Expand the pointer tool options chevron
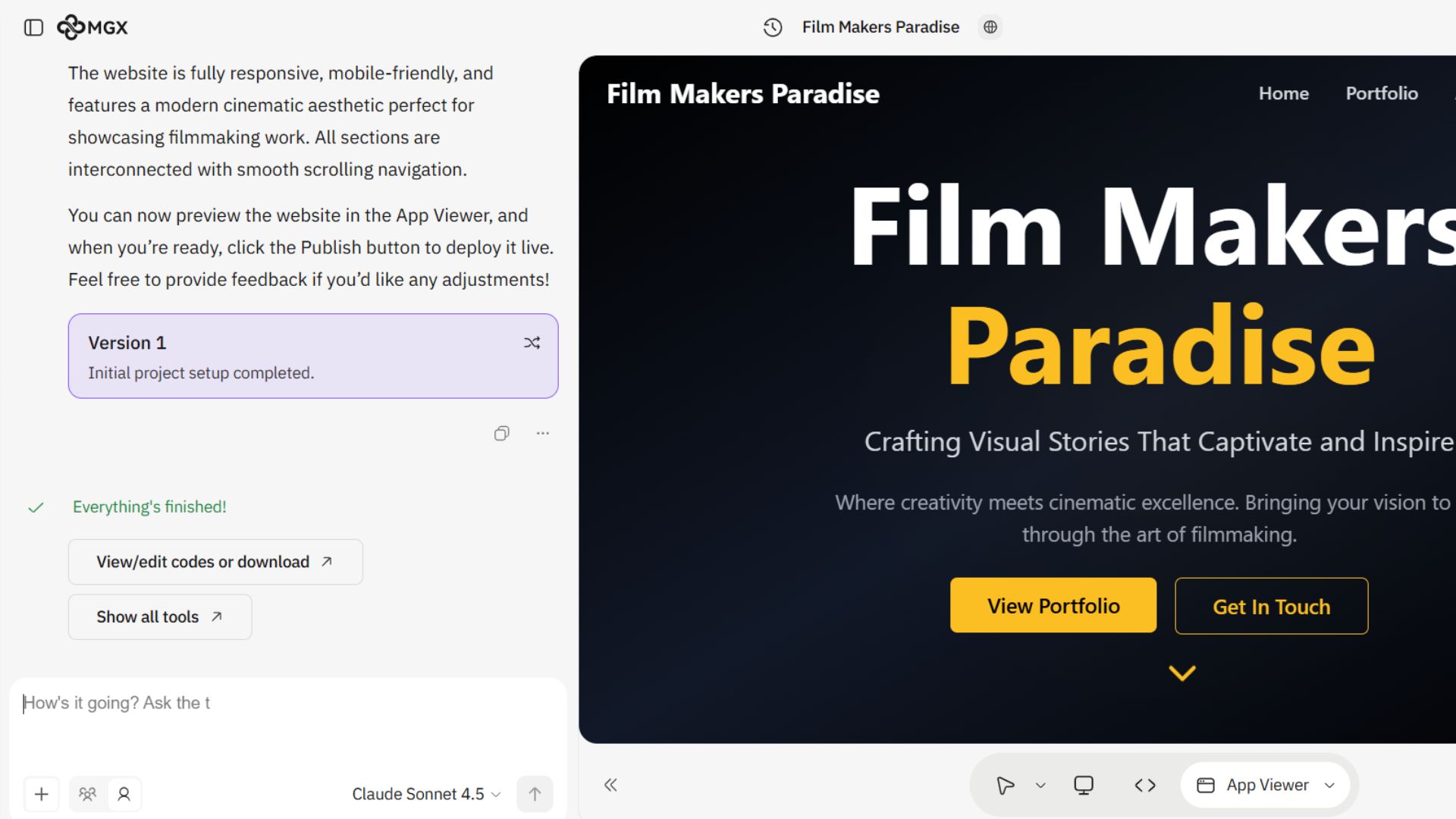1456x819 pixels. pos(1040,786)
